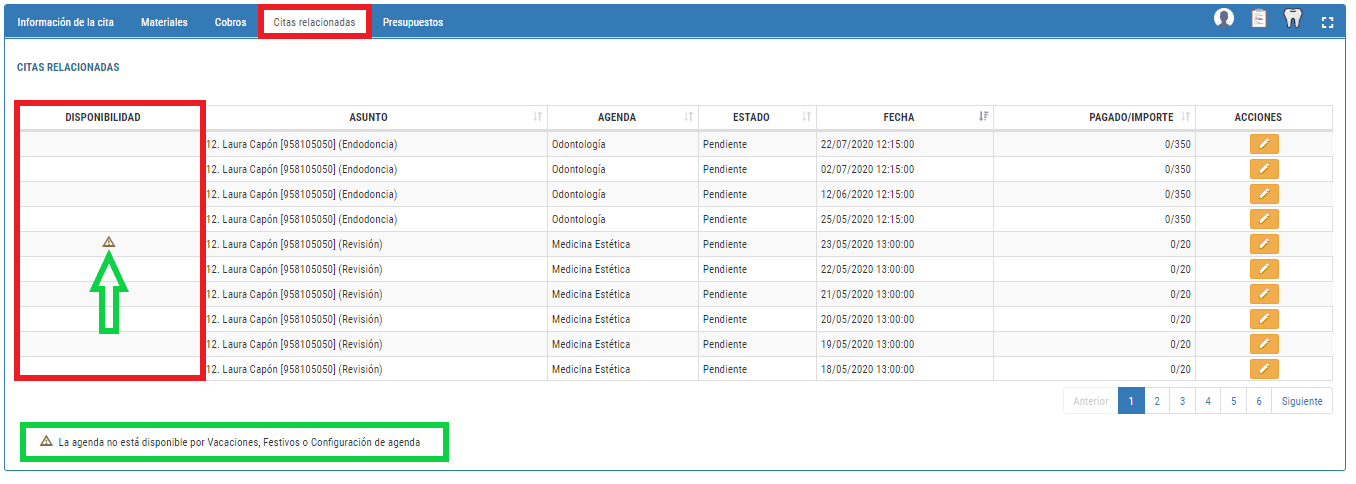Edit the appointment dated 23/05/2020
This screenshot has width=1356, height=484.
1264,244
